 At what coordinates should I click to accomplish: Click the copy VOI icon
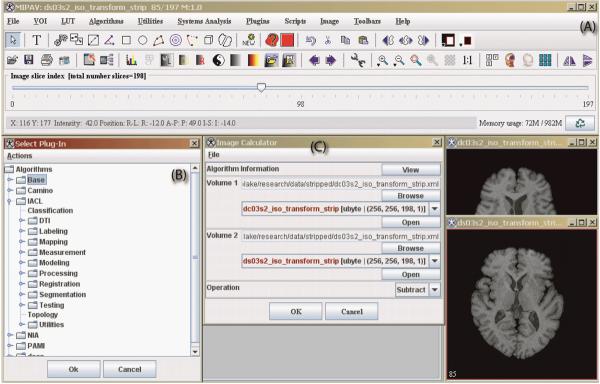tap(345, 40)
